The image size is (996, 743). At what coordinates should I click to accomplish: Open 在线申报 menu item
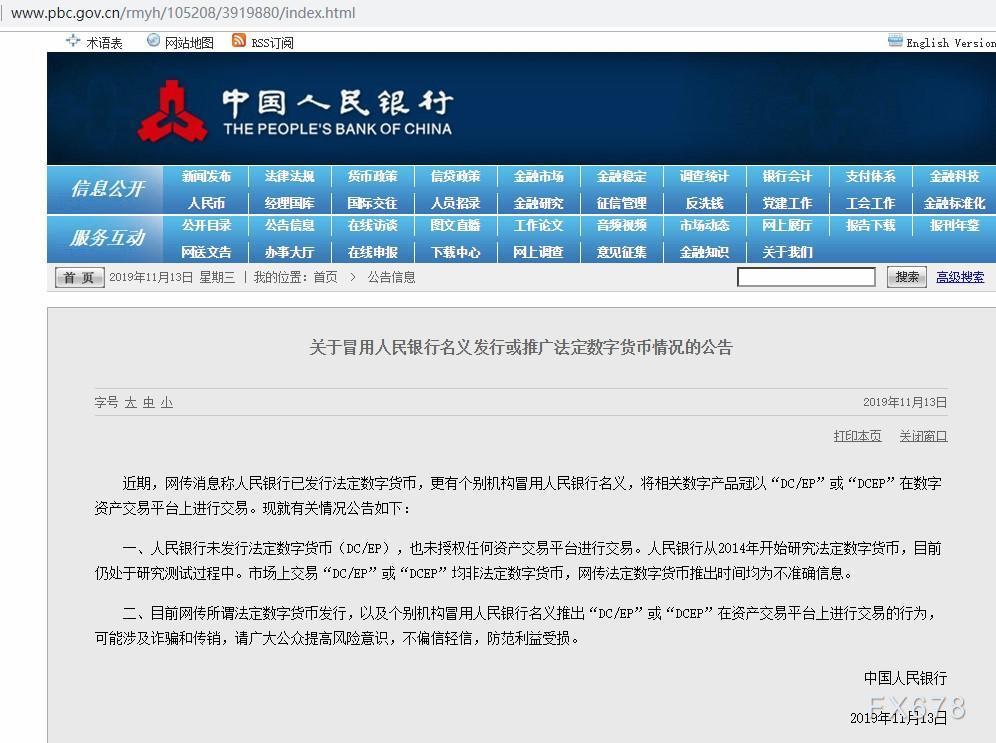(x=373, y=252)
